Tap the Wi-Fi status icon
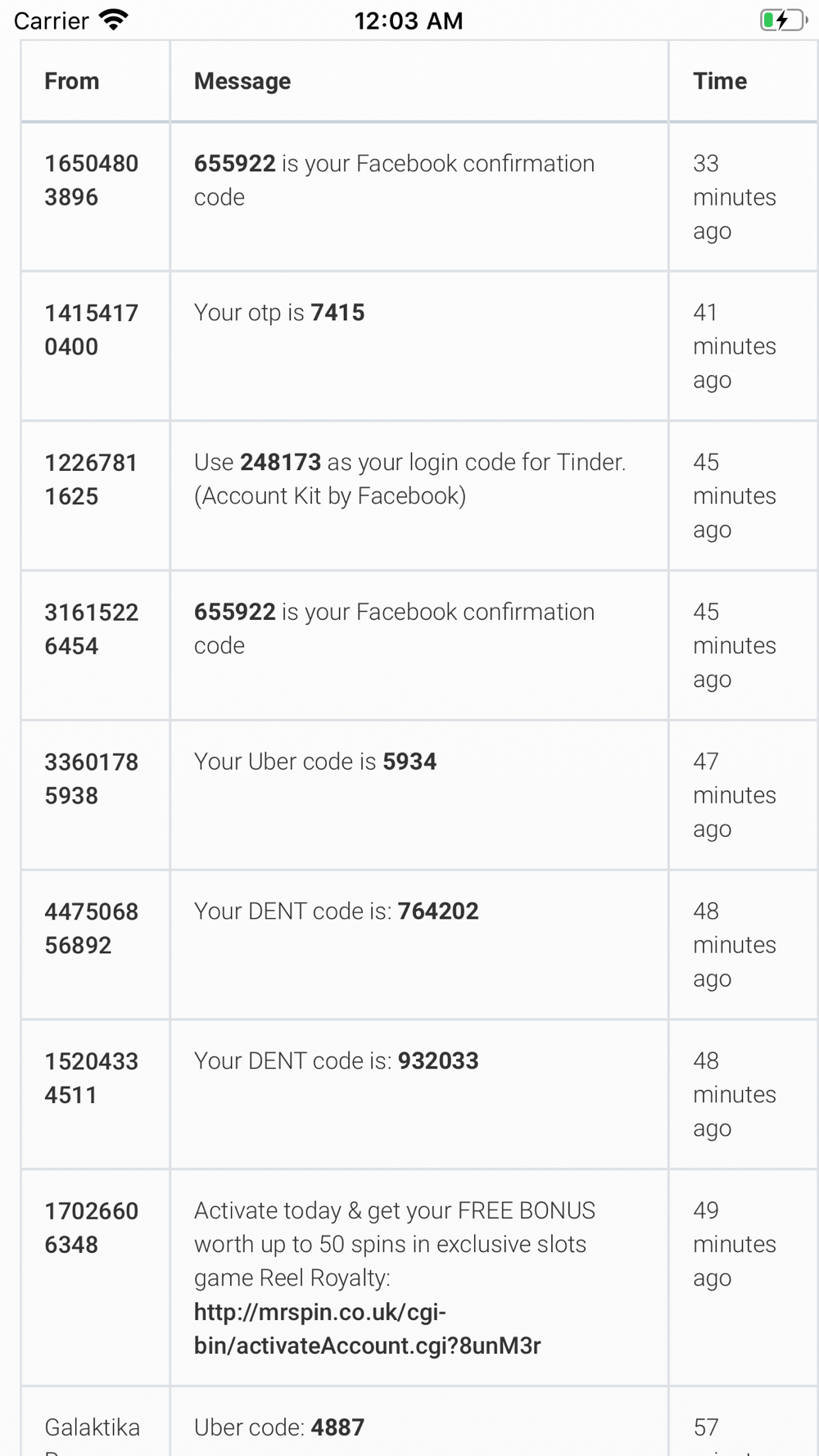The image size is (819, 1456). coord(114,20)
